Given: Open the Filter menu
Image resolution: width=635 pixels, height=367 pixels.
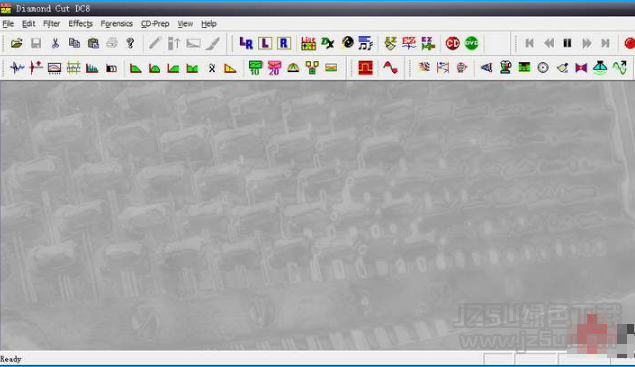Looking at the screenshot, I should (x=51, y=24).
